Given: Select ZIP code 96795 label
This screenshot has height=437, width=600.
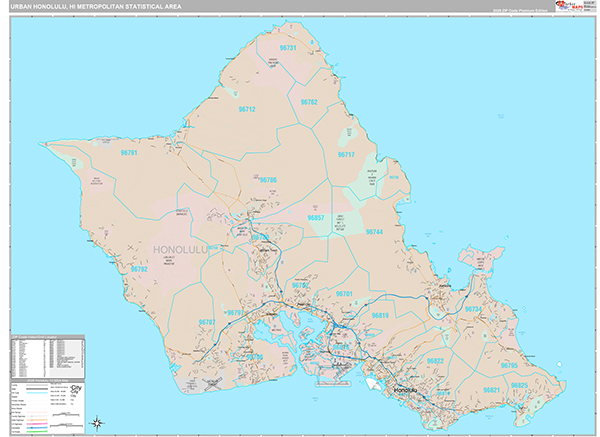Looking at the screenshot, I should 509,366.
